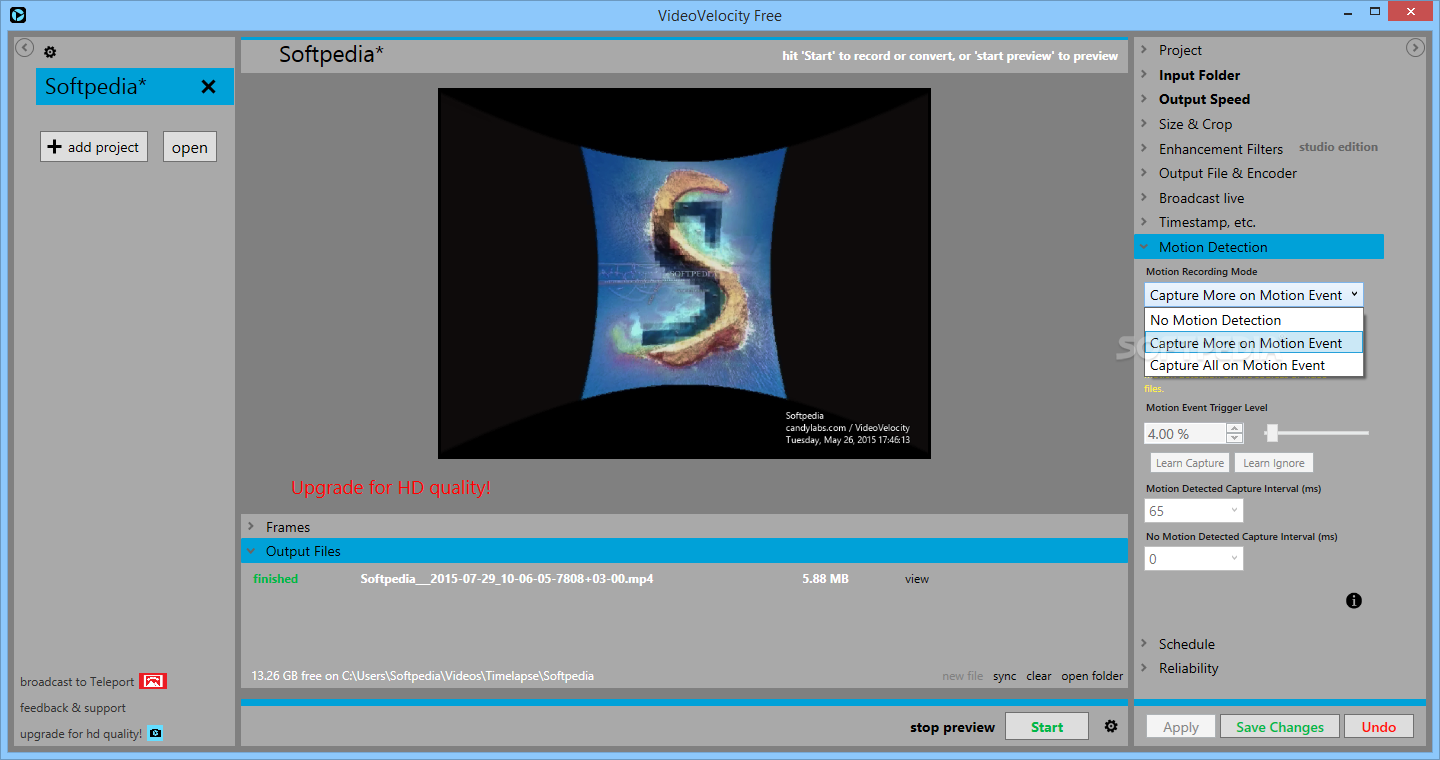The image size is (1440, 760).
Task: Click the clear link in Output Files
Action: point(1039,676)
